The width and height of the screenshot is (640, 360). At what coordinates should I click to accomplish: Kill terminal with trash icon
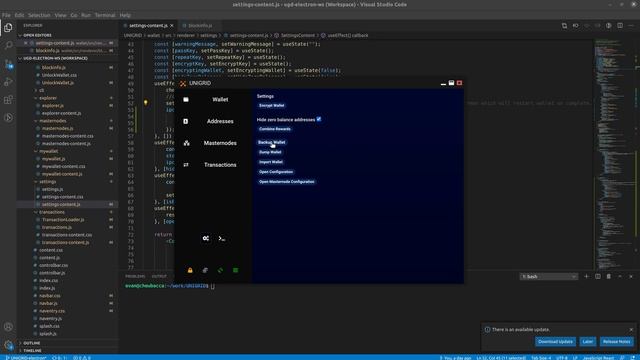(609, 276)
